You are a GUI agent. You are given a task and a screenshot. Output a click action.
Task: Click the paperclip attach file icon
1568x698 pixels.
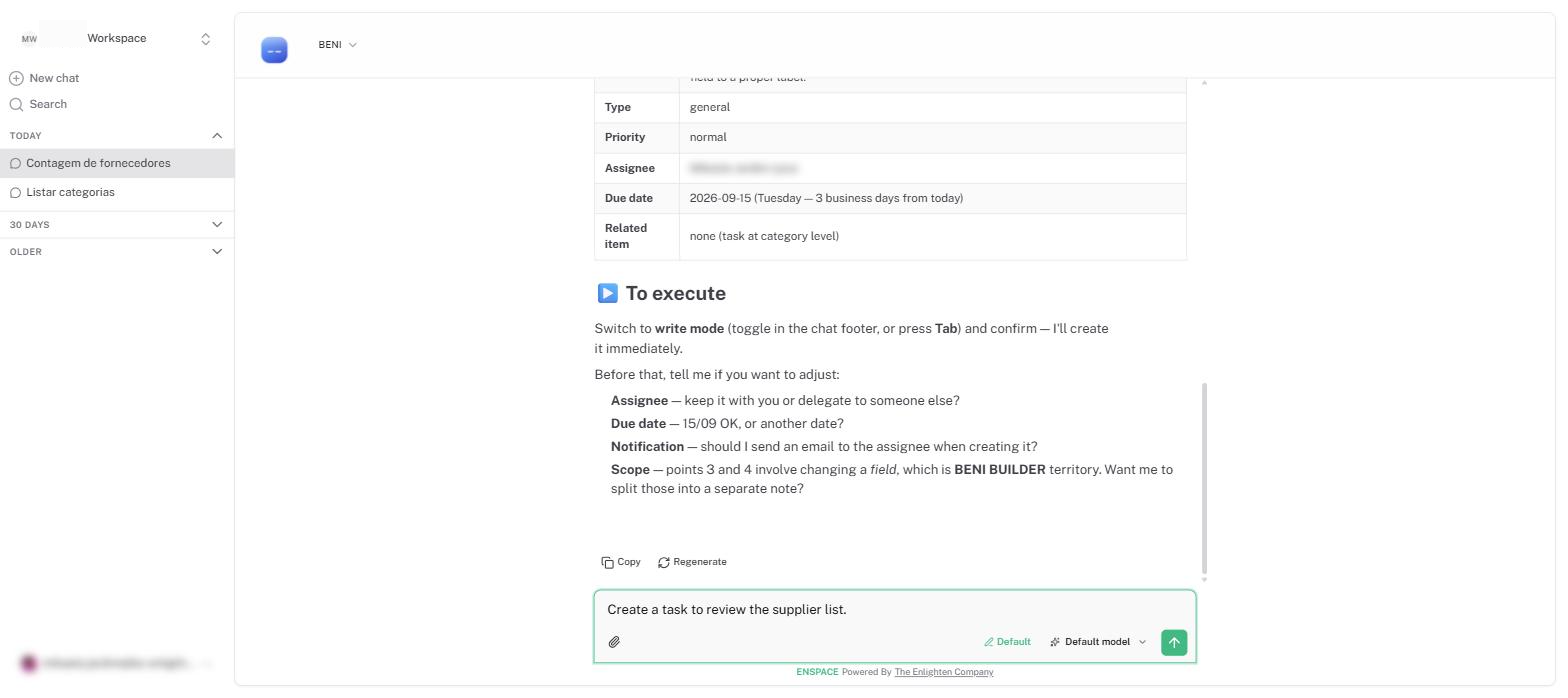pyautogui.click(x=614, y=642)
